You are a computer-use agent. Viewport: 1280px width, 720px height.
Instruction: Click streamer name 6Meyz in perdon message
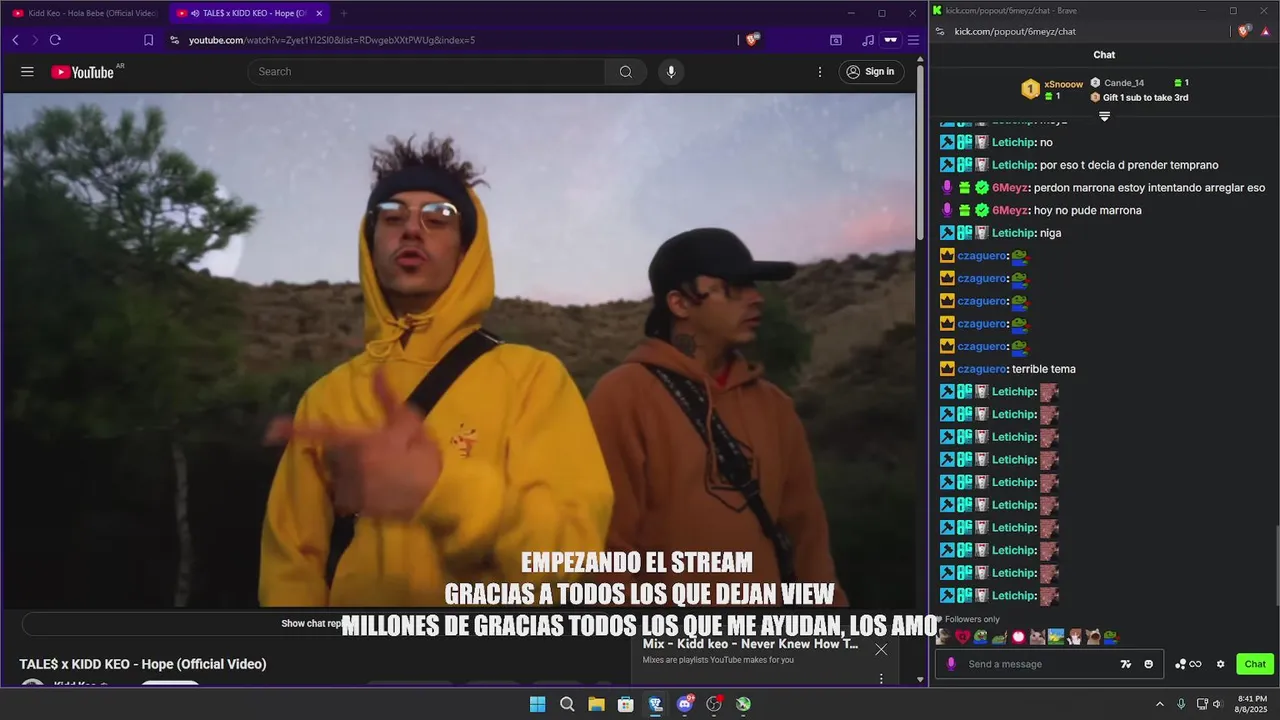click(x=1010, y=188)
